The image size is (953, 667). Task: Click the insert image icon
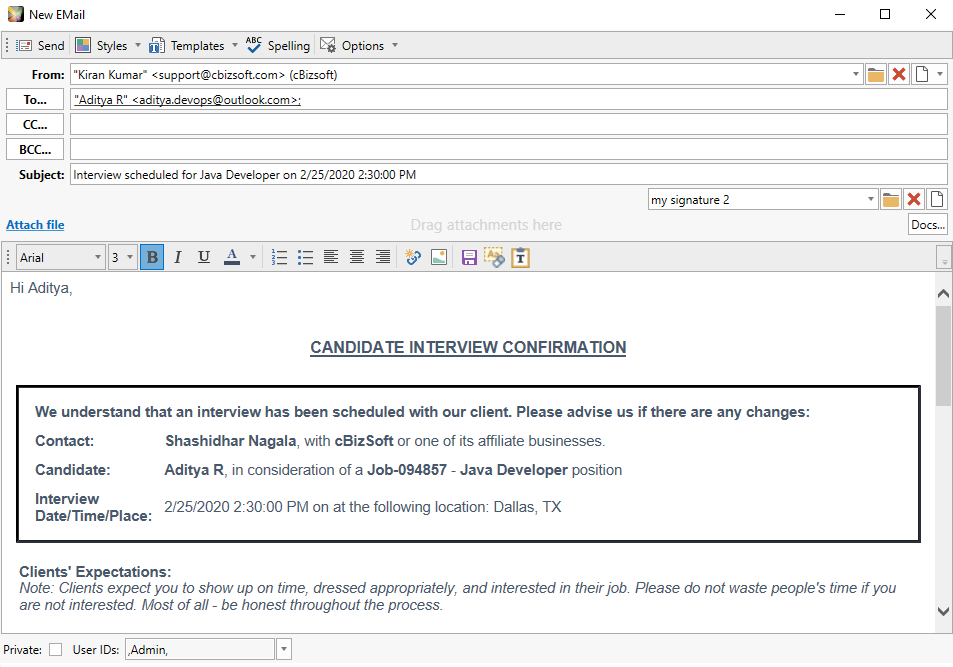tap(439, 257)
